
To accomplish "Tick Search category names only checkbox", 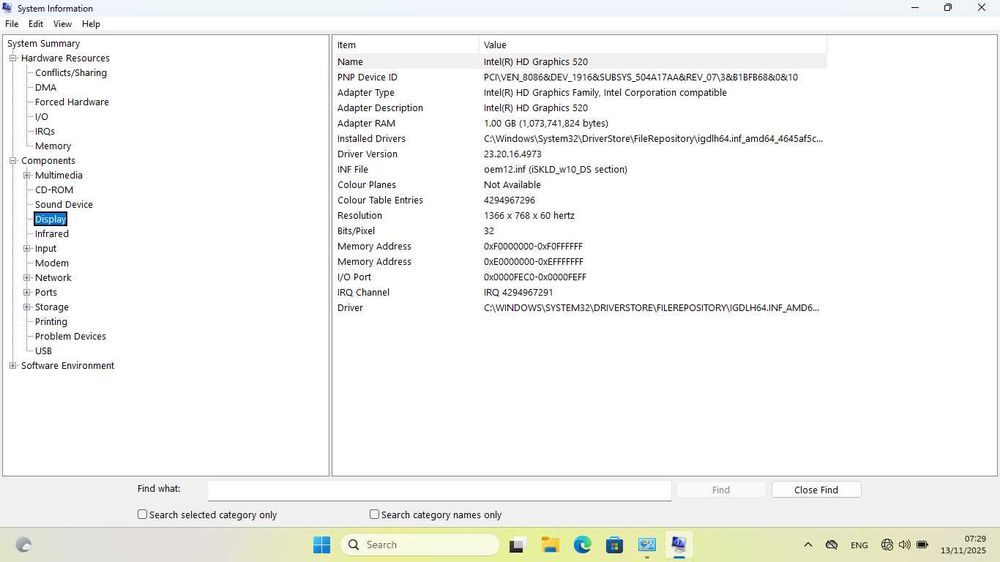I will [374, 514].
